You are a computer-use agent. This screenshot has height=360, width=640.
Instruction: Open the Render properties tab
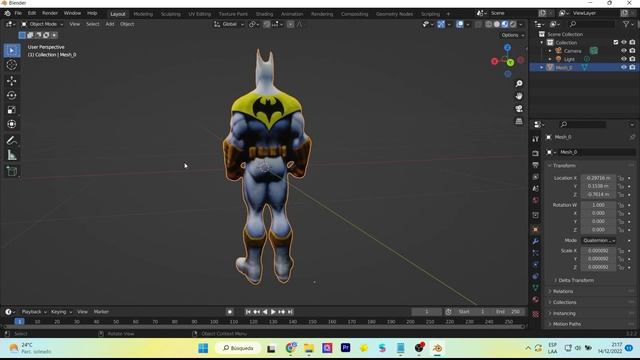coord(536,153)
